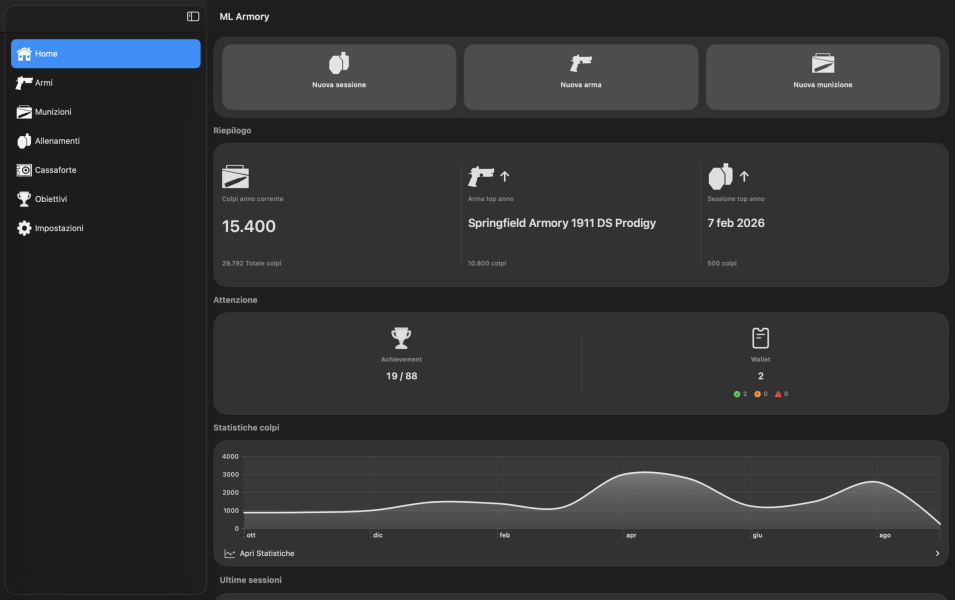Click the Wallet clipboard icon

tap(761, 337)
